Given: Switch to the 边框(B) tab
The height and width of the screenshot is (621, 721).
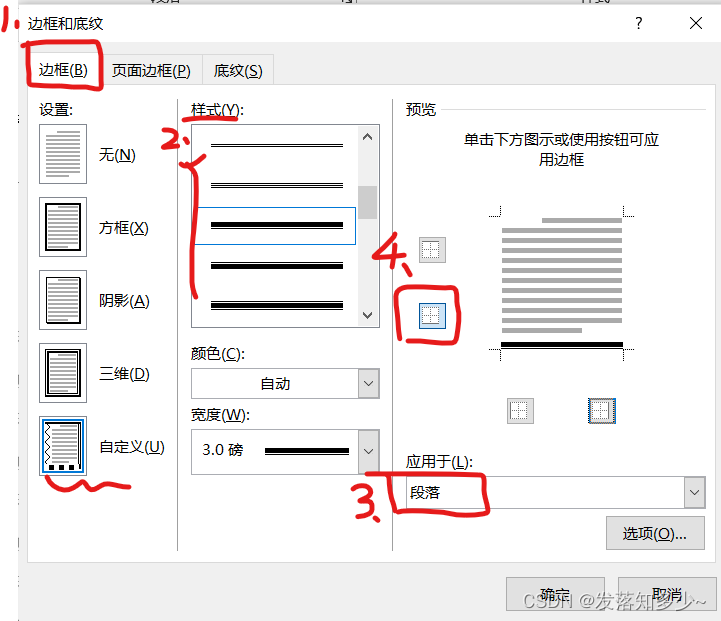Looking at the screenshot, I should point(63,70).
